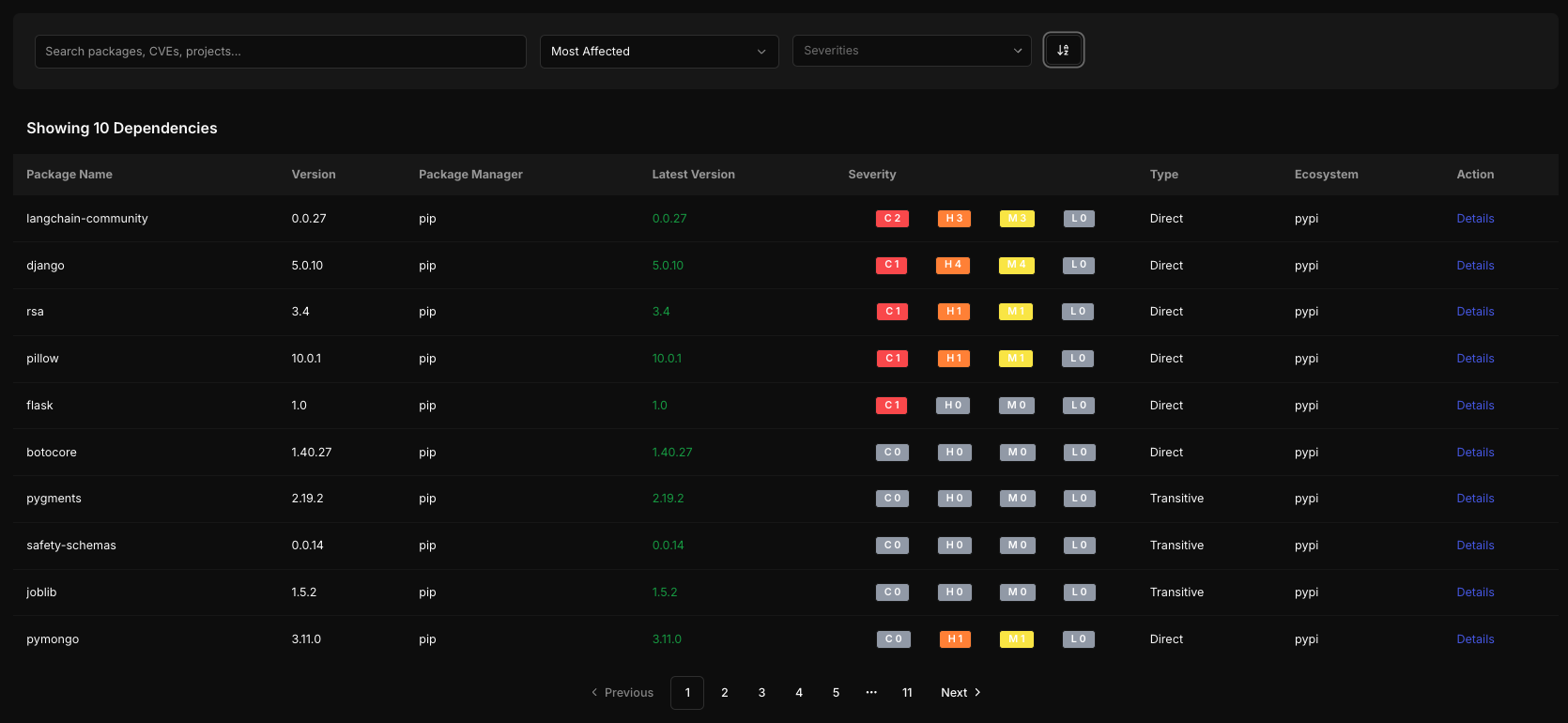Click the langchain-community package name

tap(87, 219)
